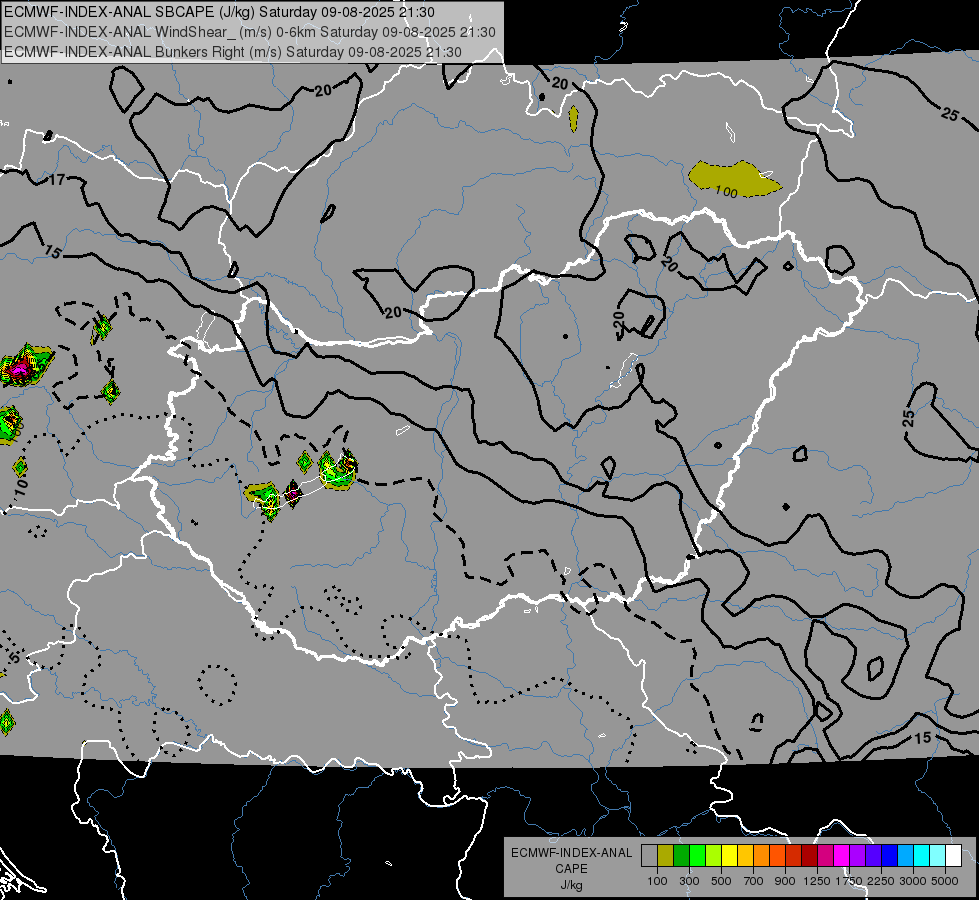Image resolution: width=979 pixels, height=900 pixels.
Task: Click the Bunkers Right title line
Action: [233, 52]
